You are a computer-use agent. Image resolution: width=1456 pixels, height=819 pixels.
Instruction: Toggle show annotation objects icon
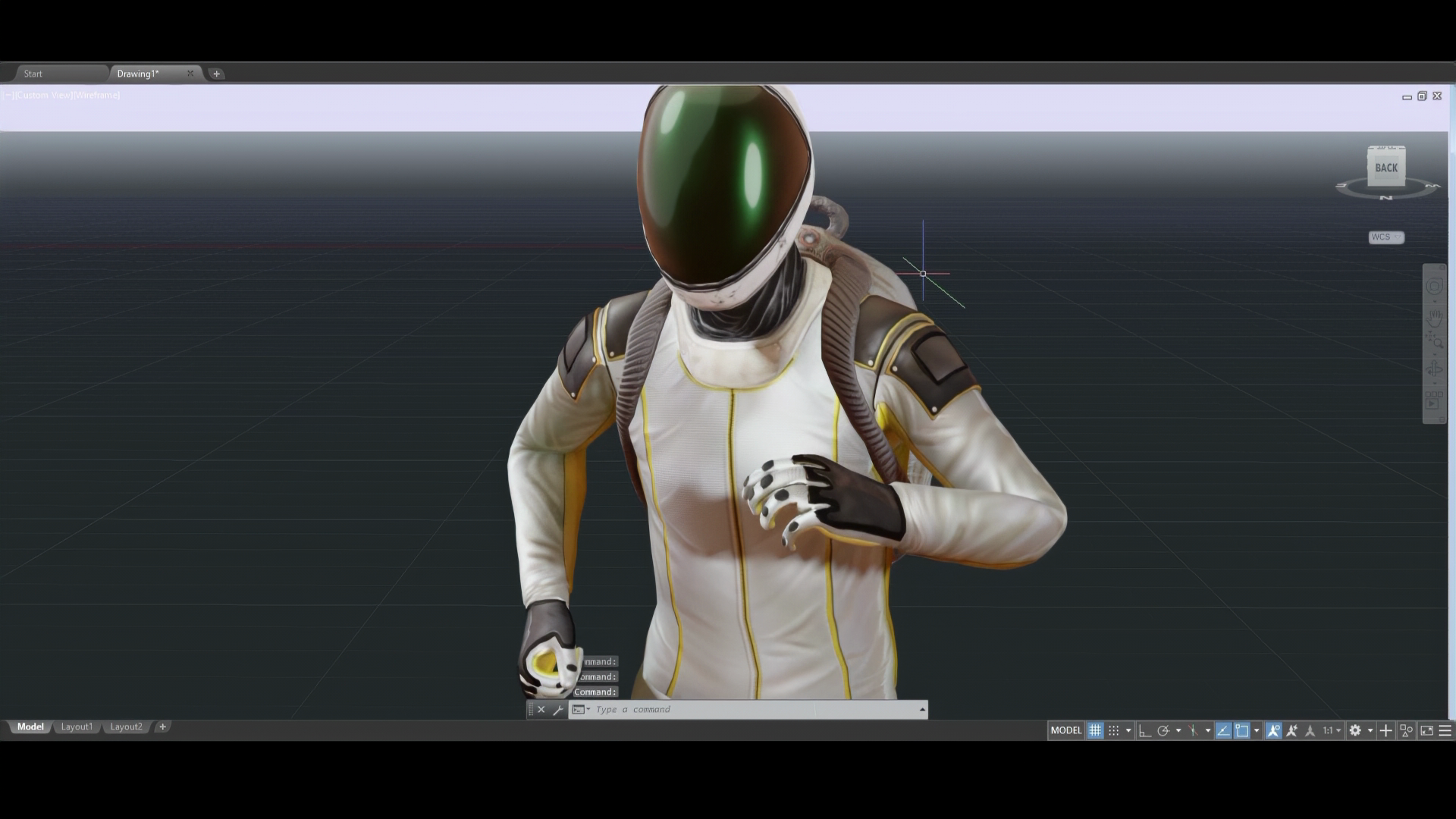[x=1273, y=730]
